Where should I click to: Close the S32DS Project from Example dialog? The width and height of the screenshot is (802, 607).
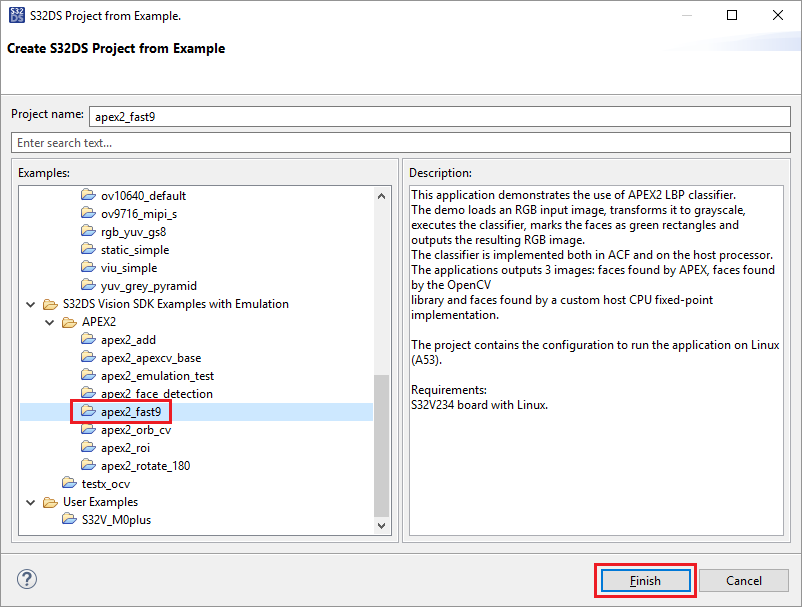(777, 15)
